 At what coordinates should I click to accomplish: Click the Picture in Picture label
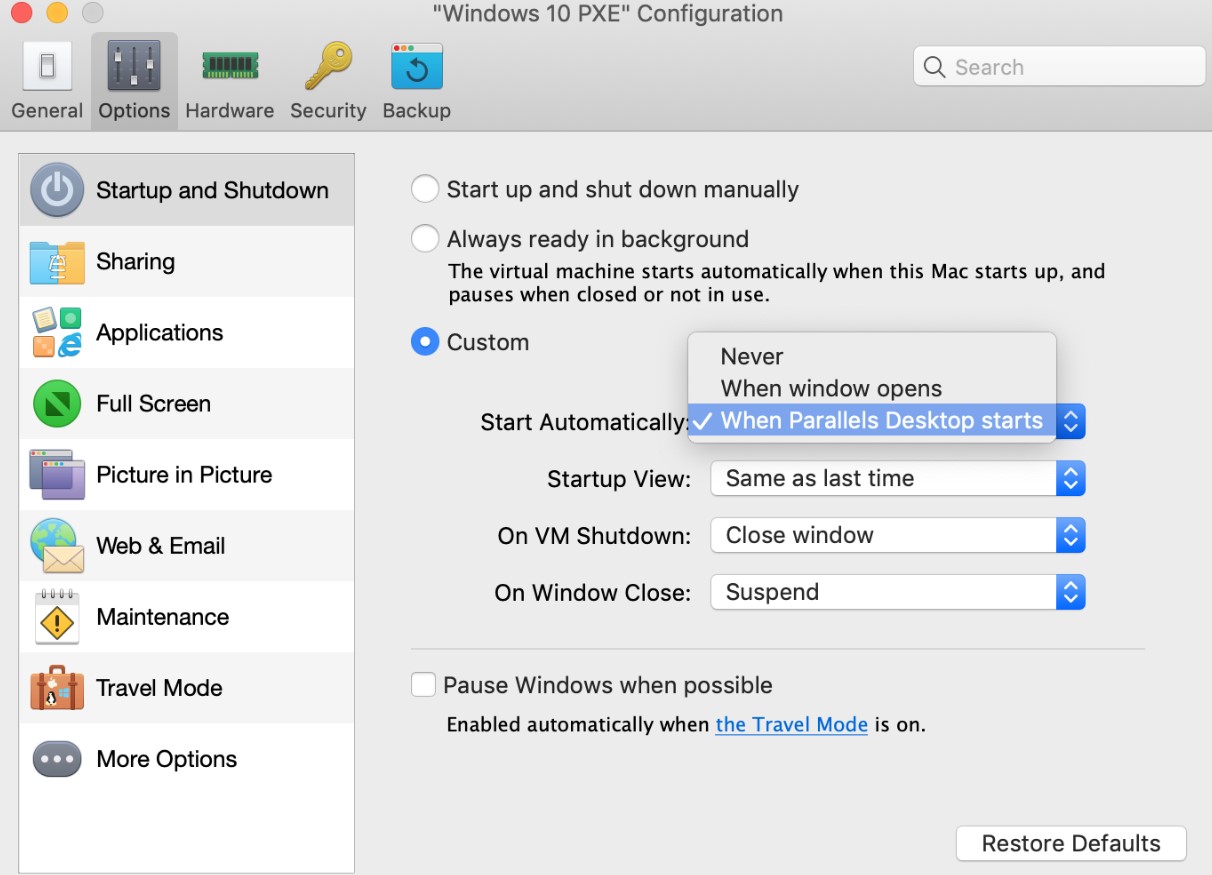[184, 475]
